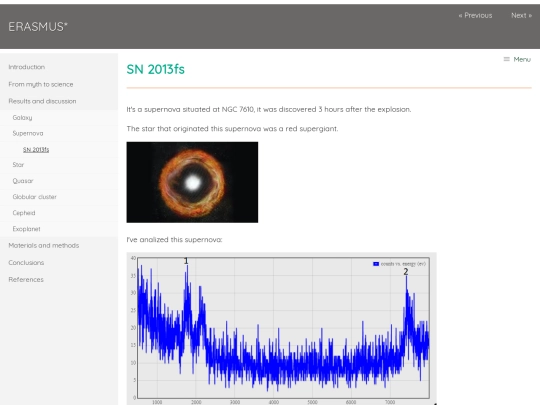Open the Exoplanet subsection

tap(26, 229)
